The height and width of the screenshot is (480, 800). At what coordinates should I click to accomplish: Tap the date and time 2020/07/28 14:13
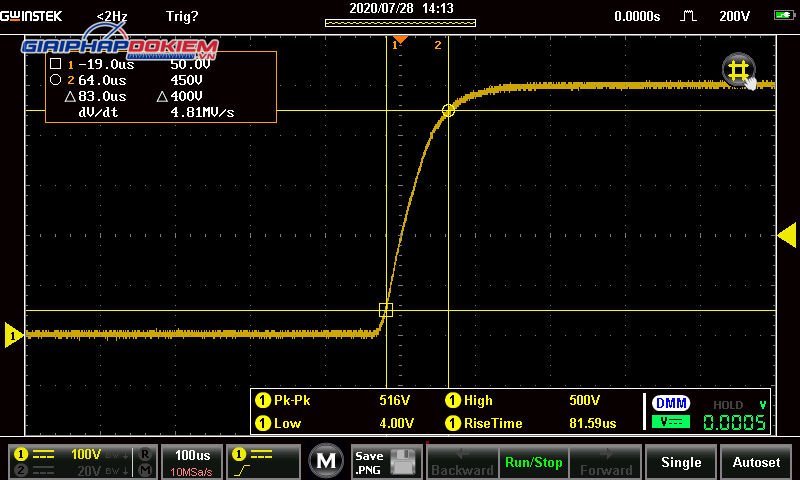(x=401, y=8)
